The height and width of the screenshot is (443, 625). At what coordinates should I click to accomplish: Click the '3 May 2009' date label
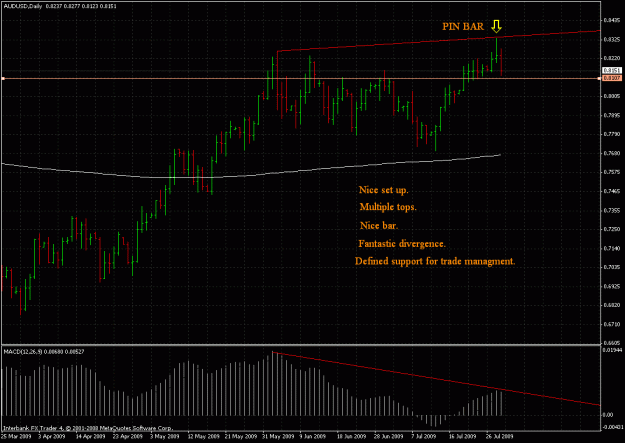[164, 436]
